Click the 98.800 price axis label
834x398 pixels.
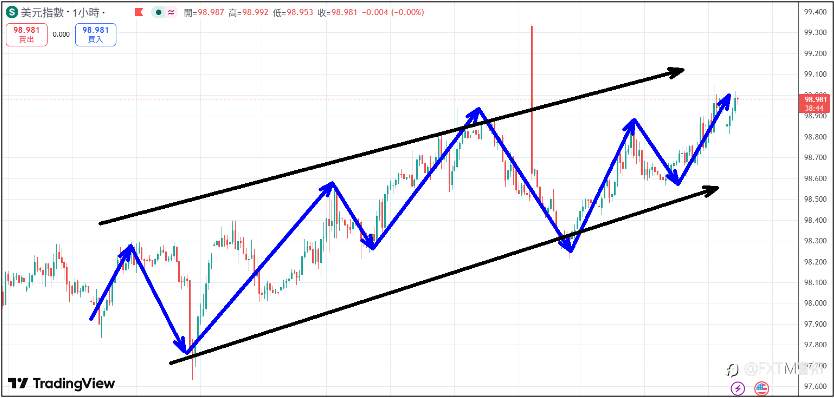click(815, 137)
